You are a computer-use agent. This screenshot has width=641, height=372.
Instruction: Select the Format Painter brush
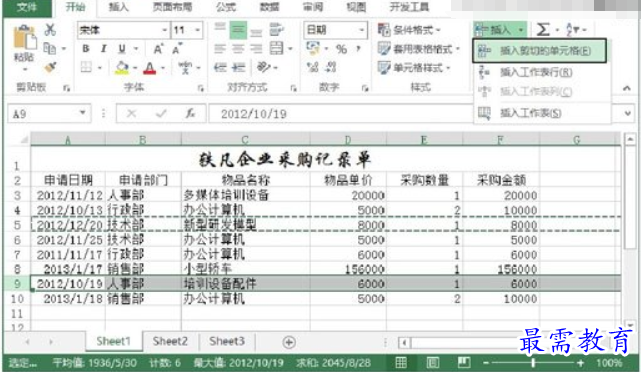coord(50,67)
